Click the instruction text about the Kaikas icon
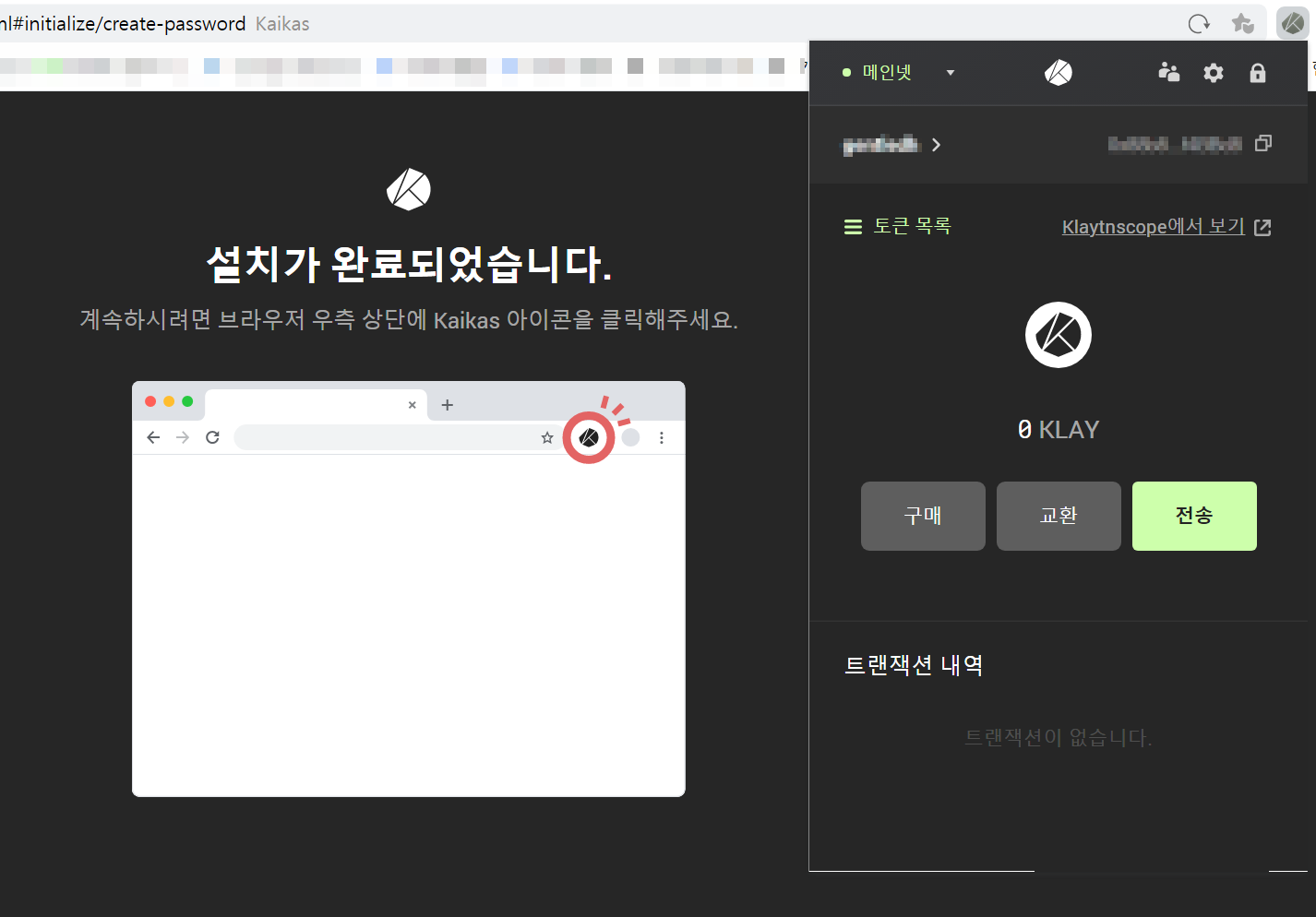1316x917 pixels. (x=409, y=320)
